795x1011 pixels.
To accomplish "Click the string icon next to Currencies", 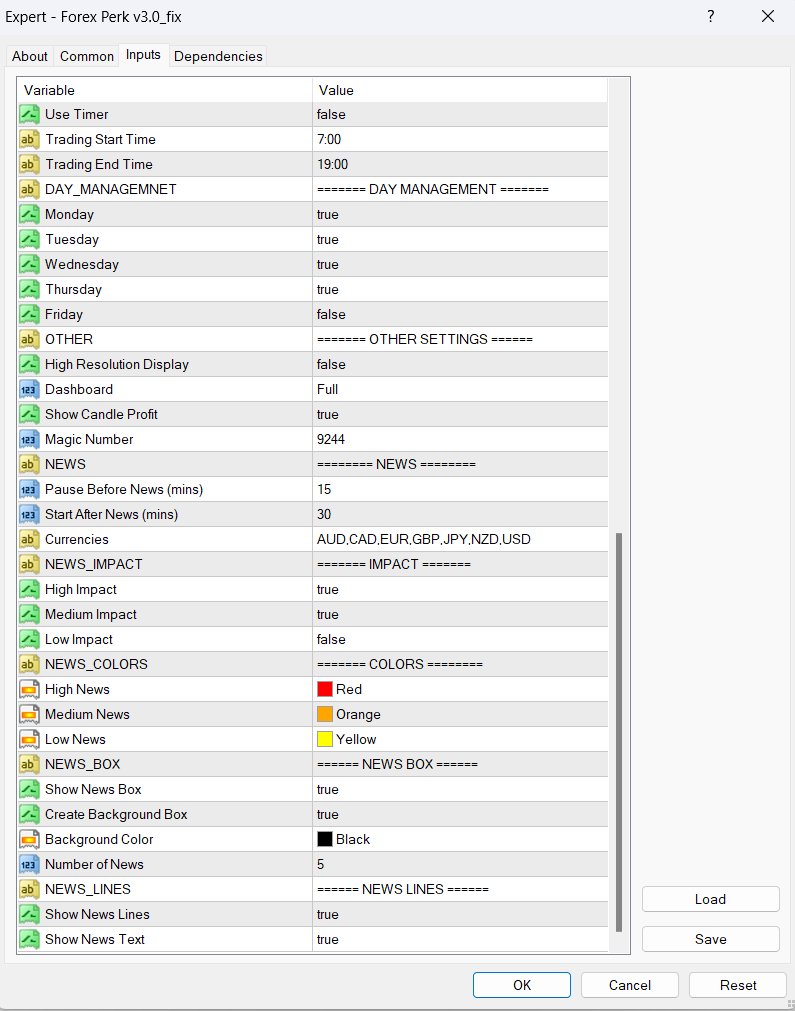I will pyautogui.click(x=30, y=539).
